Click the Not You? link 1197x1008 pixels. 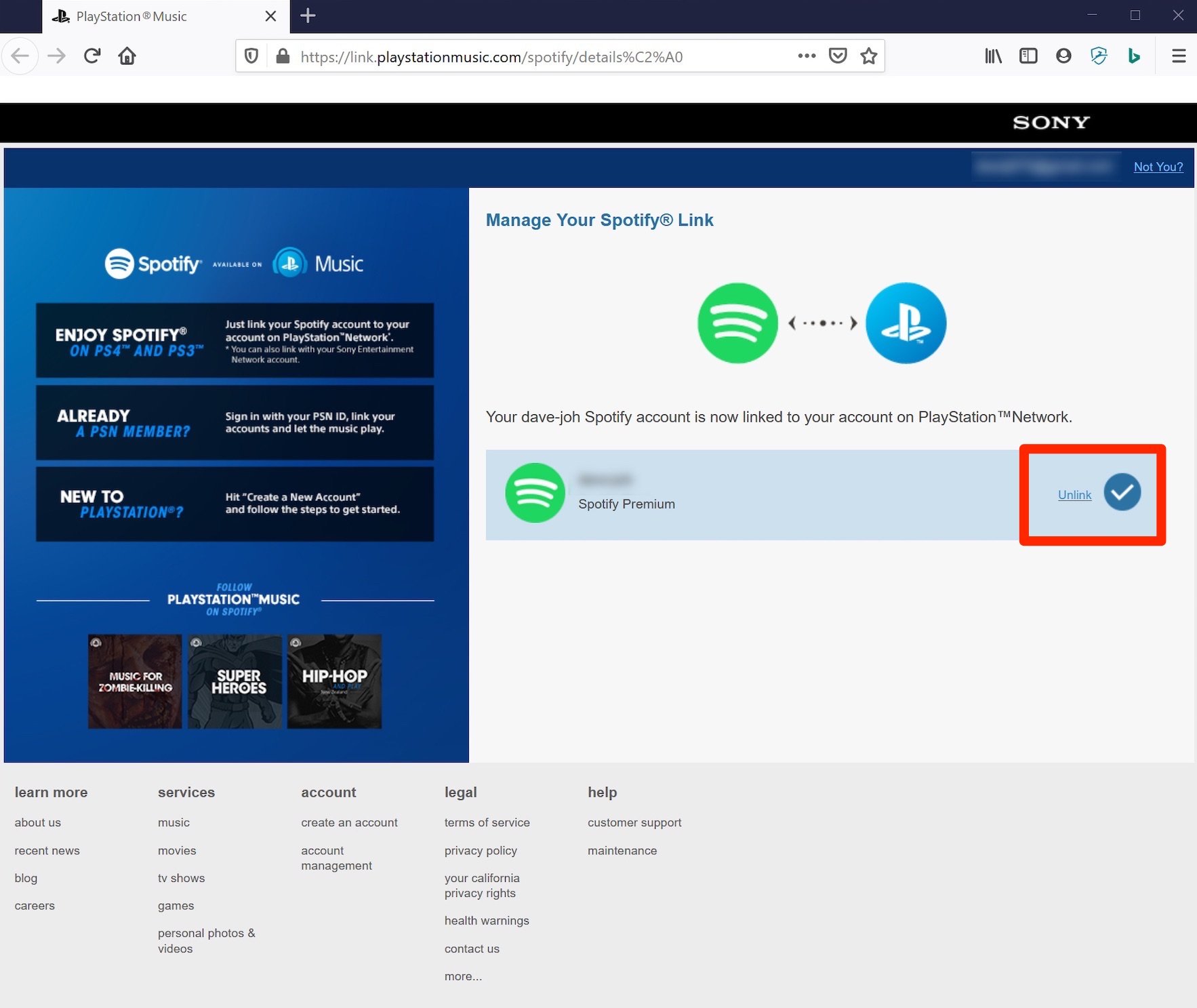[x=1158, y=167]
